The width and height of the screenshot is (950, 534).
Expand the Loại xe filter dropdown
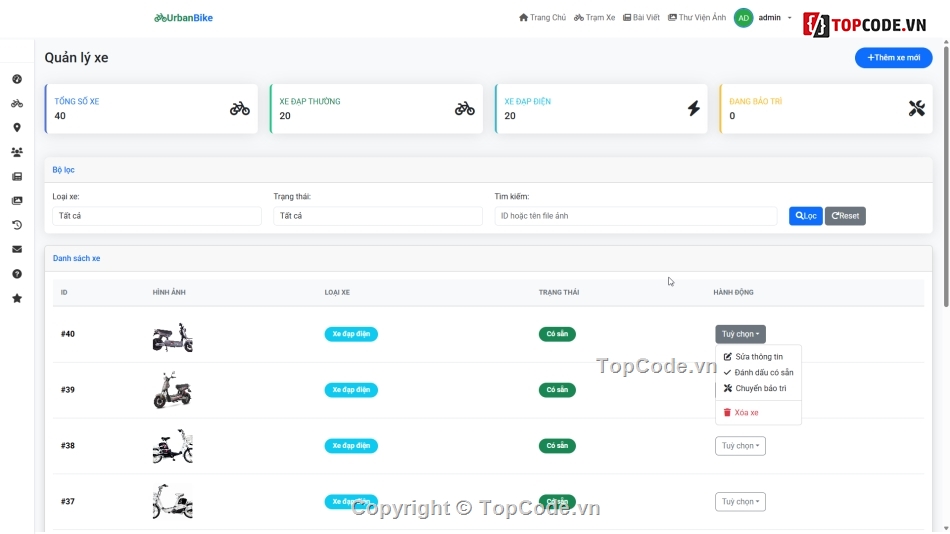[x=156, y=216]
